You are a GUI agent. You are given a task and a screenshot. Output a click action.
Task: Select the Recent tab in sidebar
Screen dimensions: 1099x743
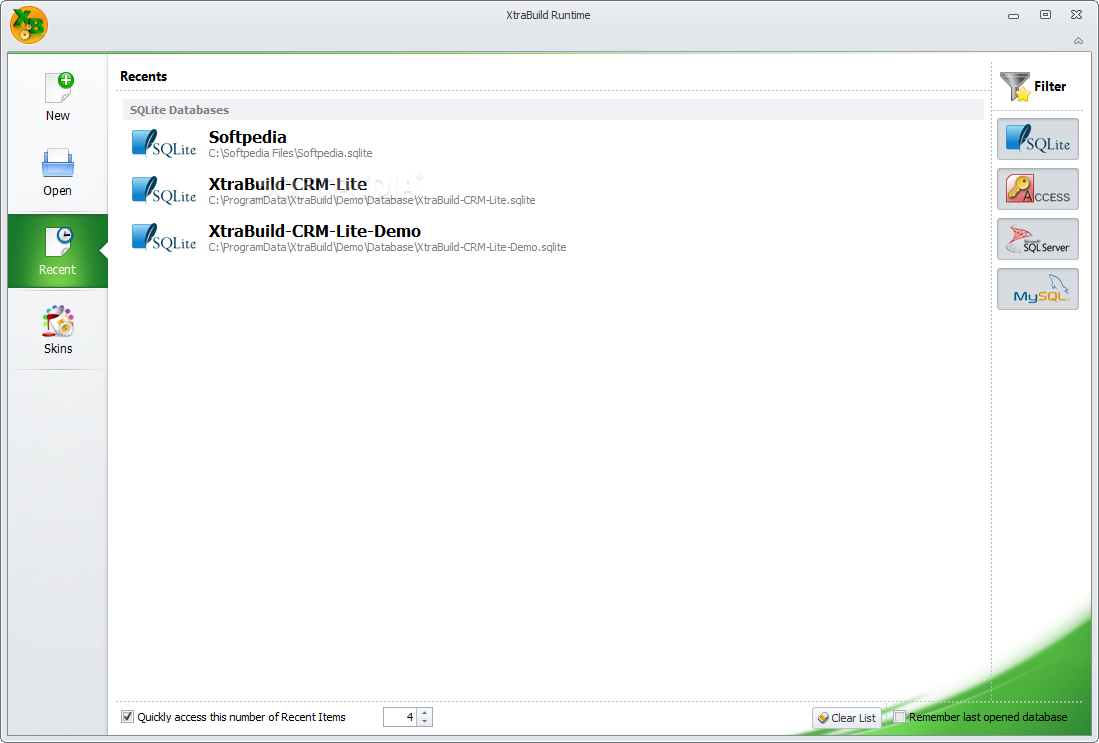click(x=57, y=251)
